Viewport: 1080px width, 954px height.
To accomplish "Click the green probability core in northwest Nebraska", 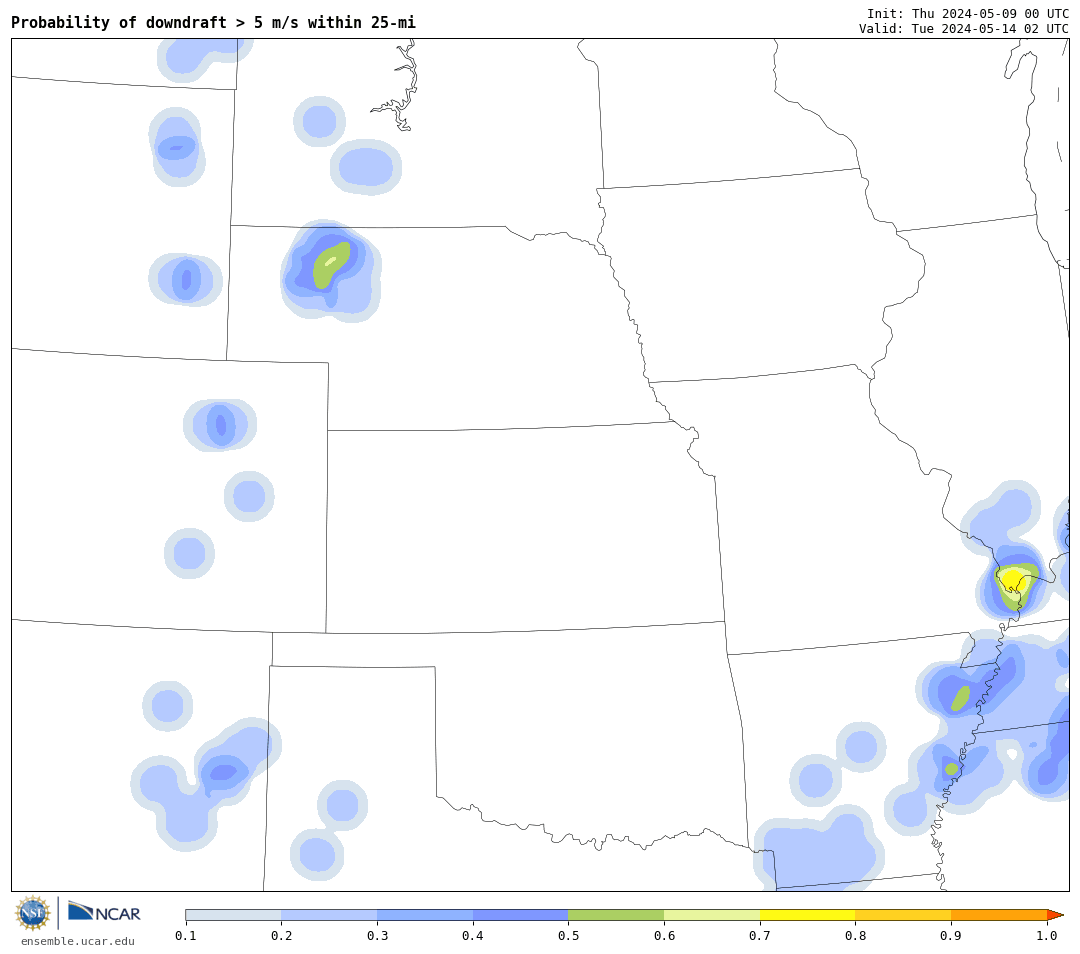I will tap(331, 265).
